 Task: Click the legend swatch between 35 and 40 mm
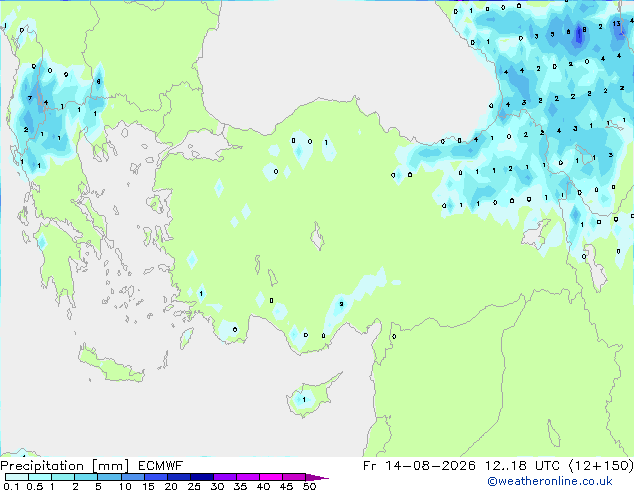click(x=248, y=477)
